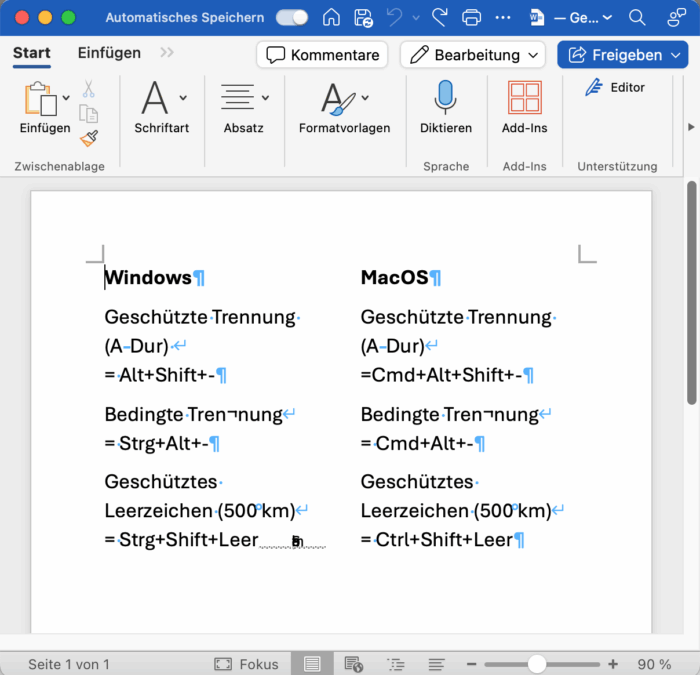Click the save document icon
The height and width of the screenshot is (675, 700).
coord(363,18)
